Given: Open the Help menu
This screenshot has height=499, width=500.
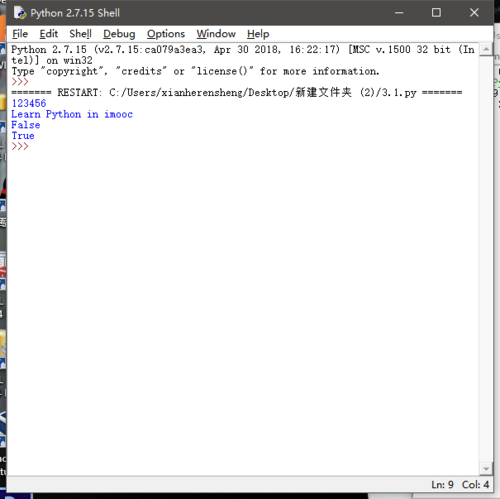Looking at the screenshot, I should [x=258, y=34].
